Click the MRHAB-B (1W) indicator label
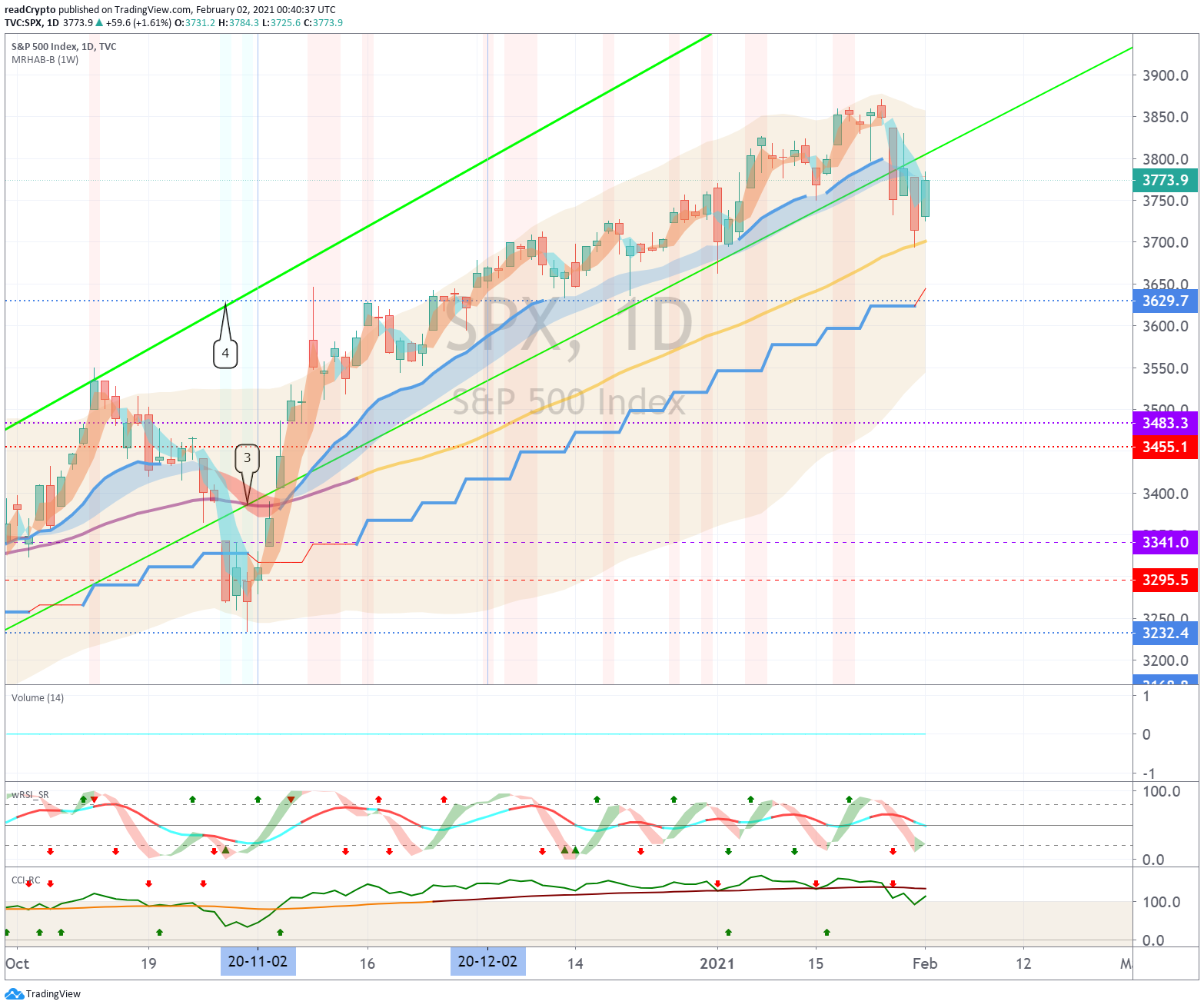This screenshot has width=1204, height=1008. 45,60
